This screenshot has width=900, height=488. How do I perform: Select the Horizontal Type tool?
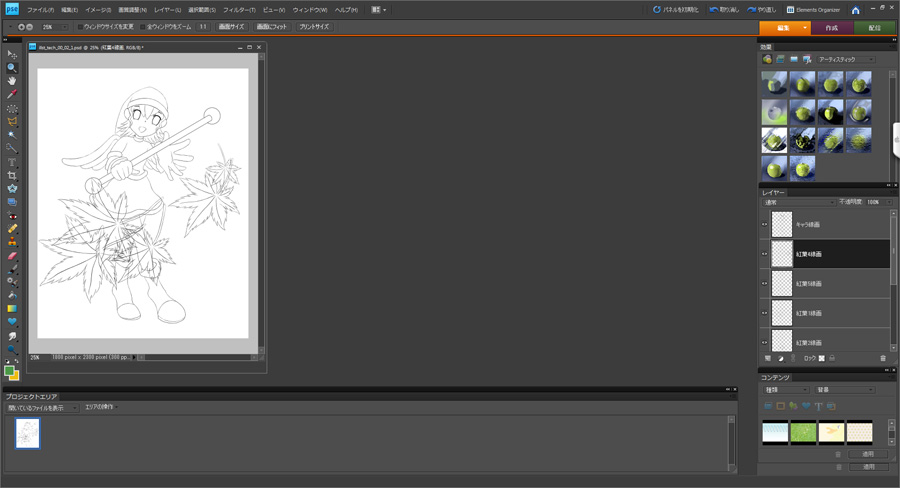pos(12,162)
